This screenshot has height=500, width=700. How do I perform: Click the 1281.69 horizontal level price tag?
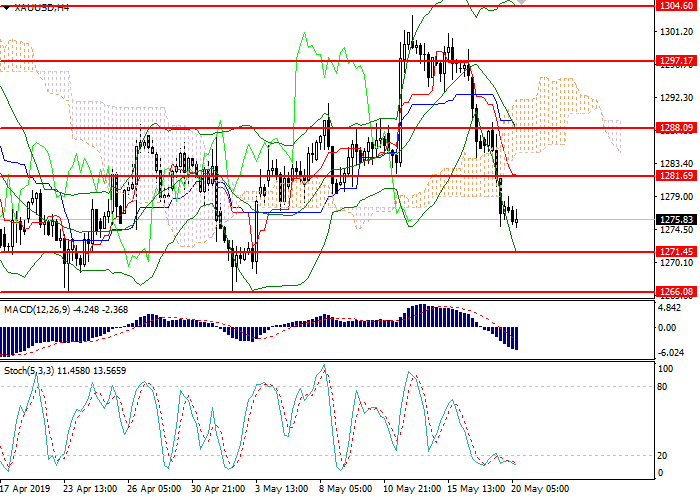[x=677, y=175]
